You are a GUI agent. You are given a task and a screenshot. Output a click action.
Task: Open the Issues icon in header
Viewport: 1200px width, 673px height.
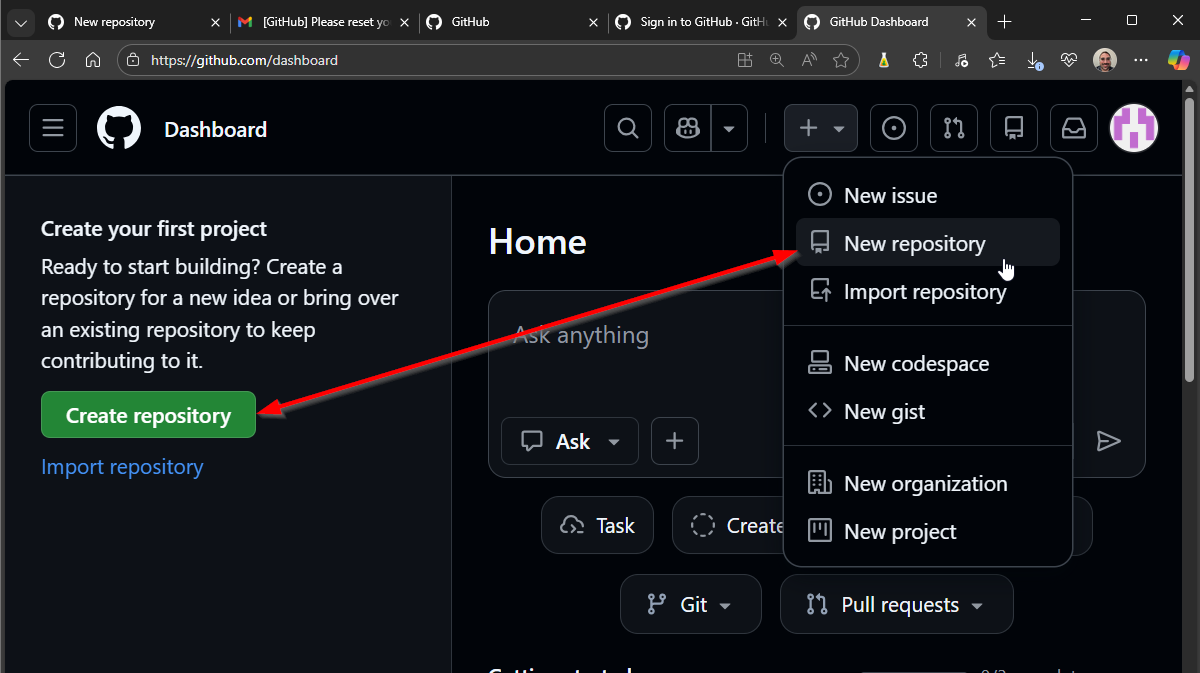tap(894, 128)
